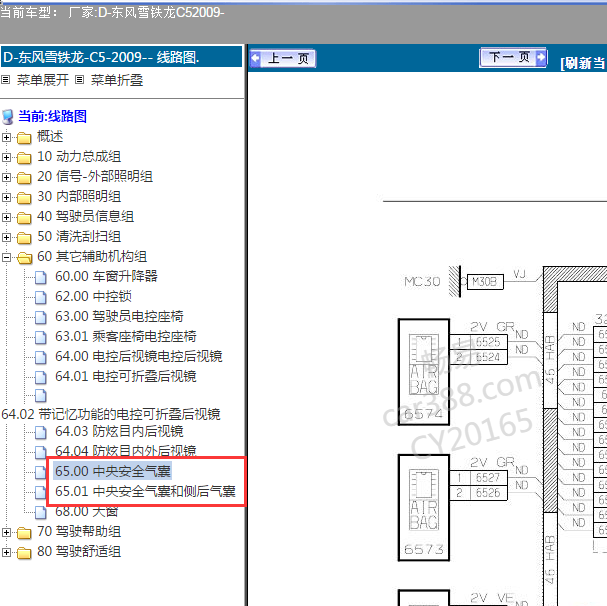
Task: Collapse the 60 其它辅助机构组 folder
Action: [6, 257]
